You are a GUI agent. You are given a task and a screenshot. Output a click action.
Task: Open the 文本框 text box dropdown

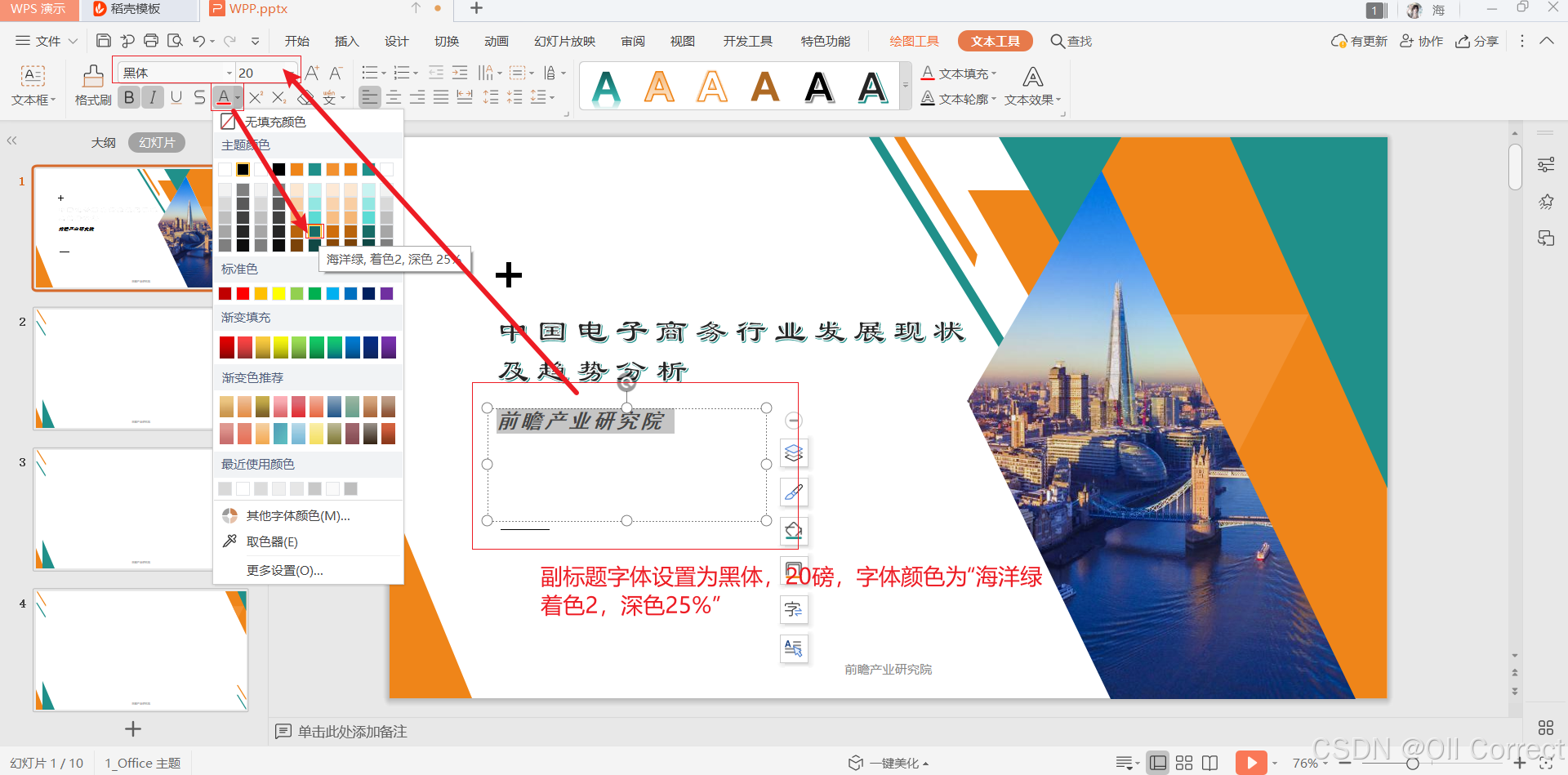coord(33,100)
